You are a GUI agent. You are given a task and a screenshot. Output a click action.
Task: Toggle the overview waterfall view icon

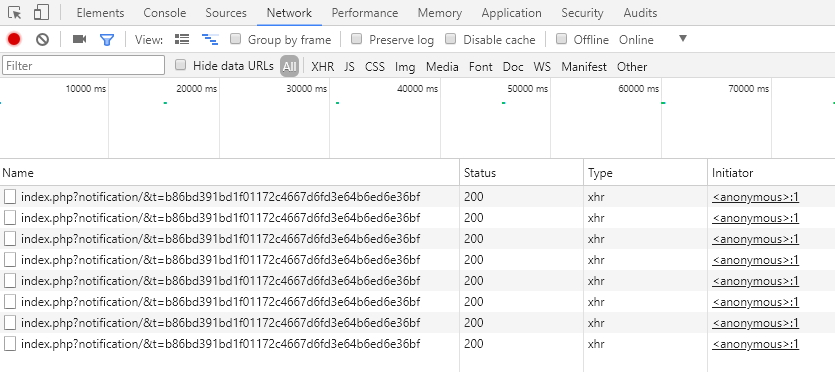[x=210, y=39]
